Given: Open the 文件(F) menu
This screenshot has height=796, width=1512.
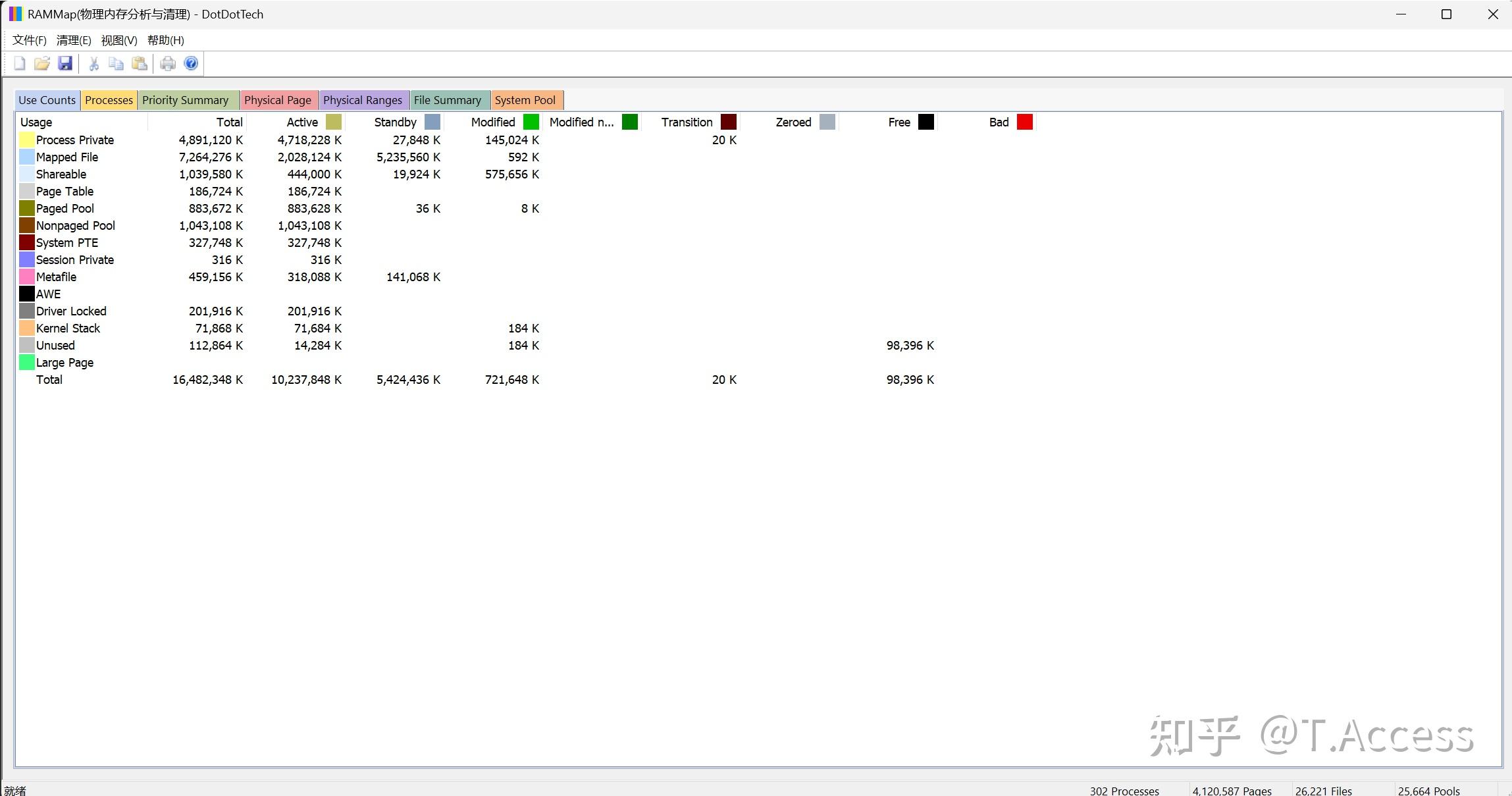Looking at the screenshot, I should pyautogui.click(x=29, y=40).
